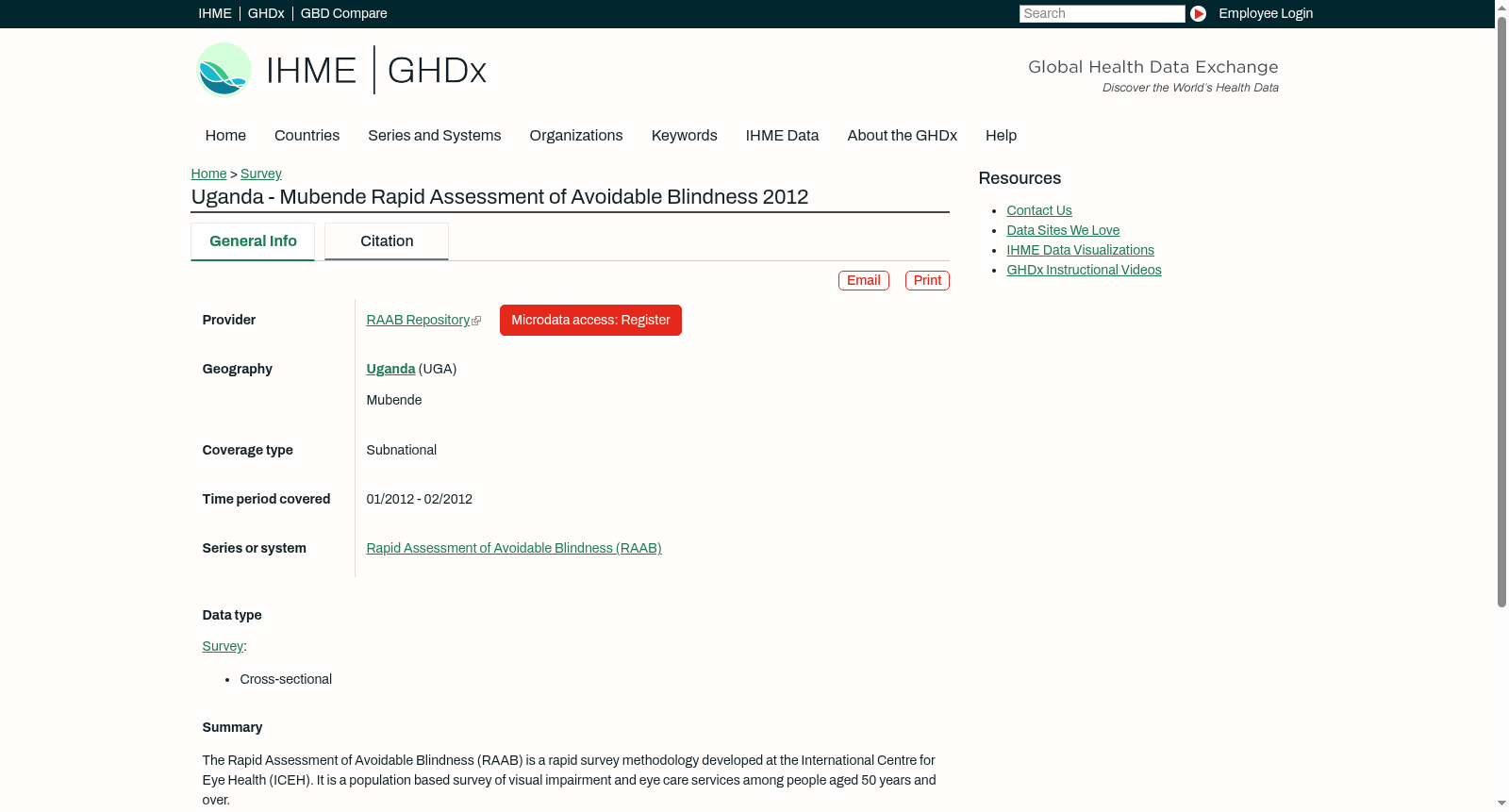Open the Help menu item
1509x812 pixels.
1001,136
